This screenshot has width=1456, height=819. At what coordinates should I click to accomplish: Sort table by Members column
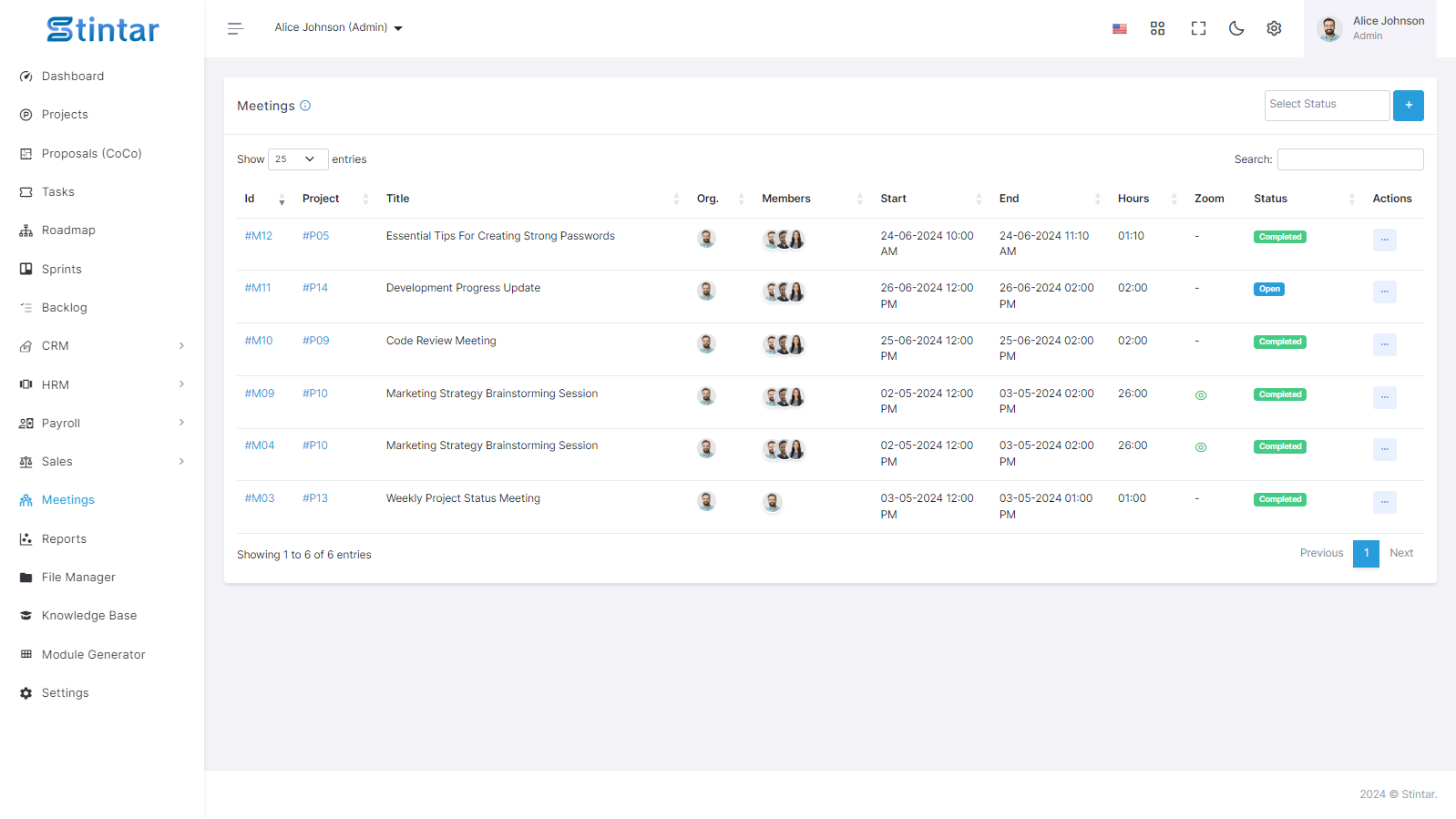(x=812, y=199)
